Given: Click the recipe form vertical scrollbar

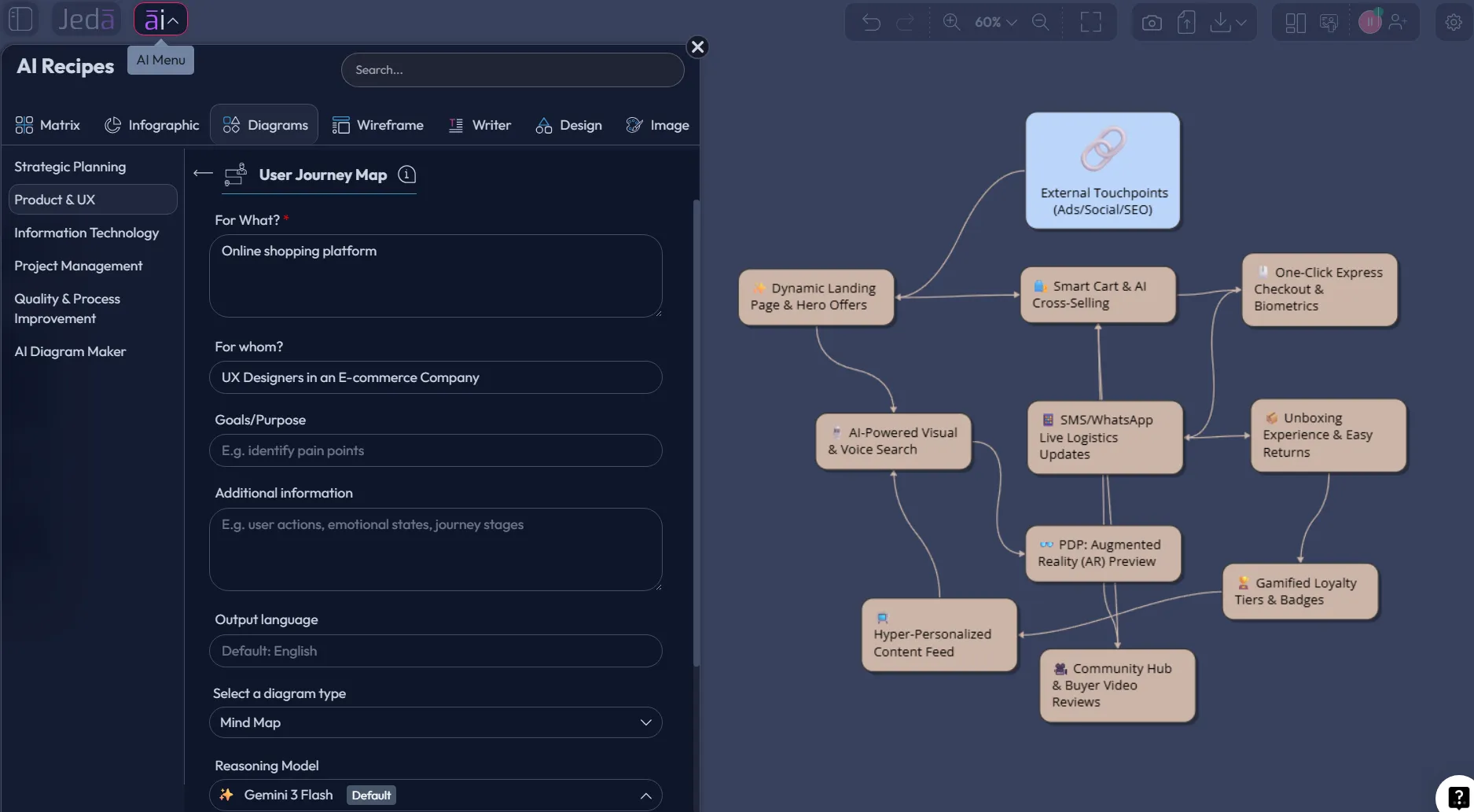Looking at the screenshot, I should [x=696, y=432].
